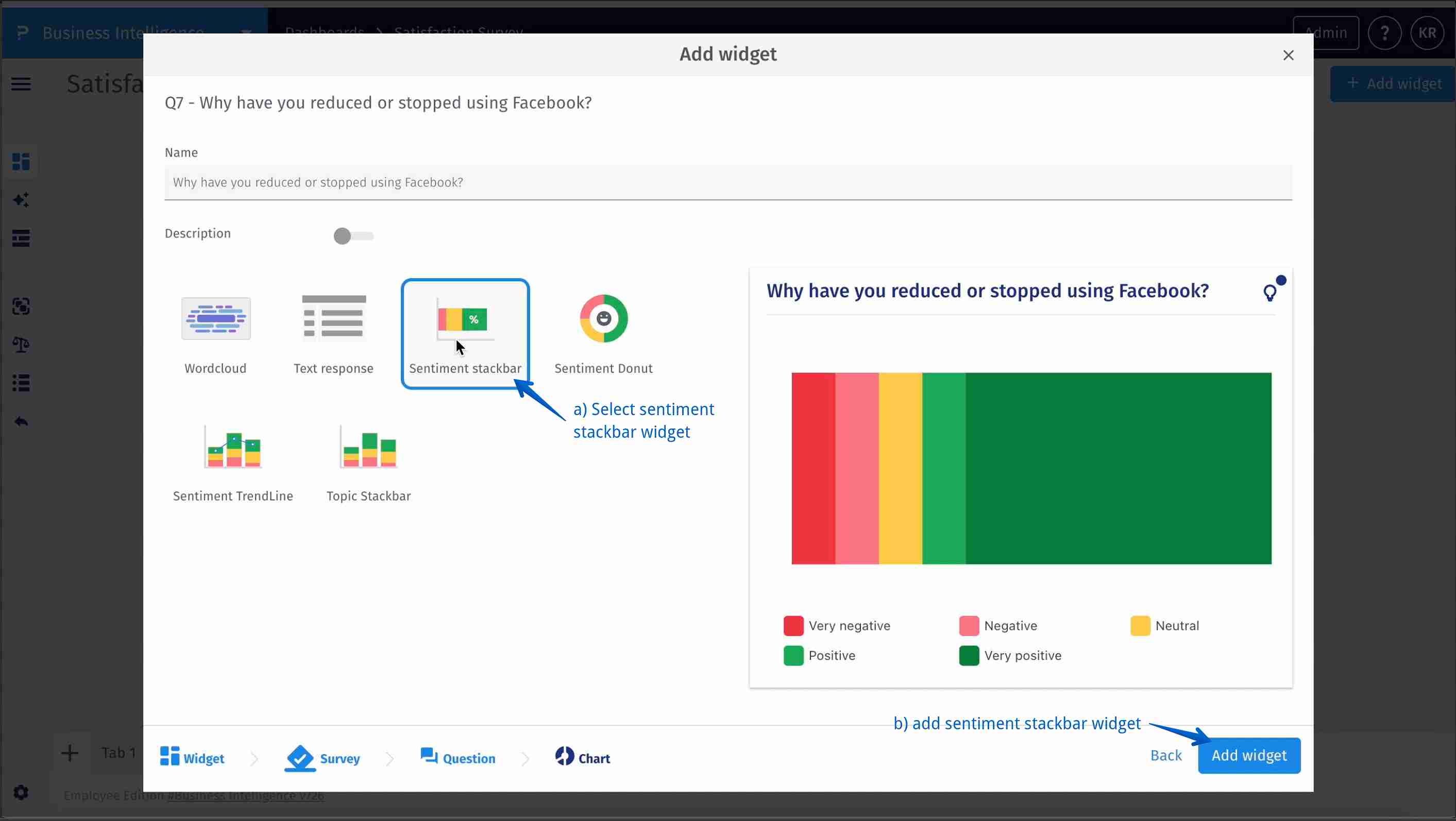Click the undo arrow in the sidebar

click(21, 421)
